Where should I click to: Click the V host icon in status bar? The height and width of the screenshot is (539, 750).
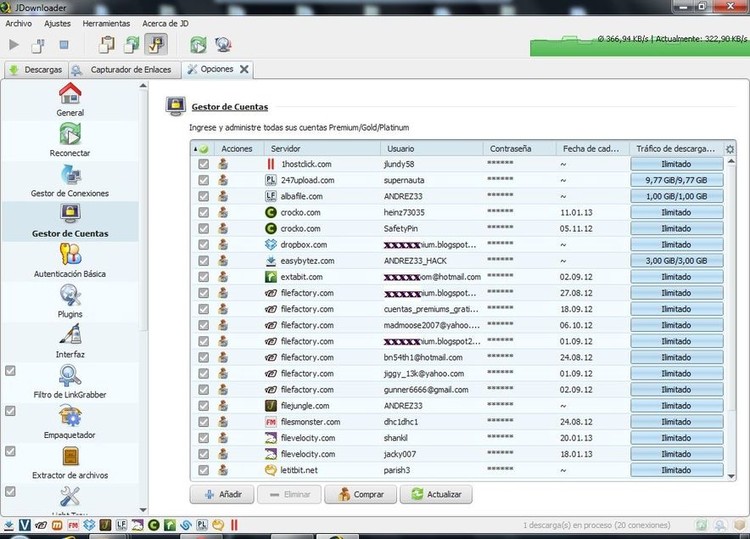point(24,525)
